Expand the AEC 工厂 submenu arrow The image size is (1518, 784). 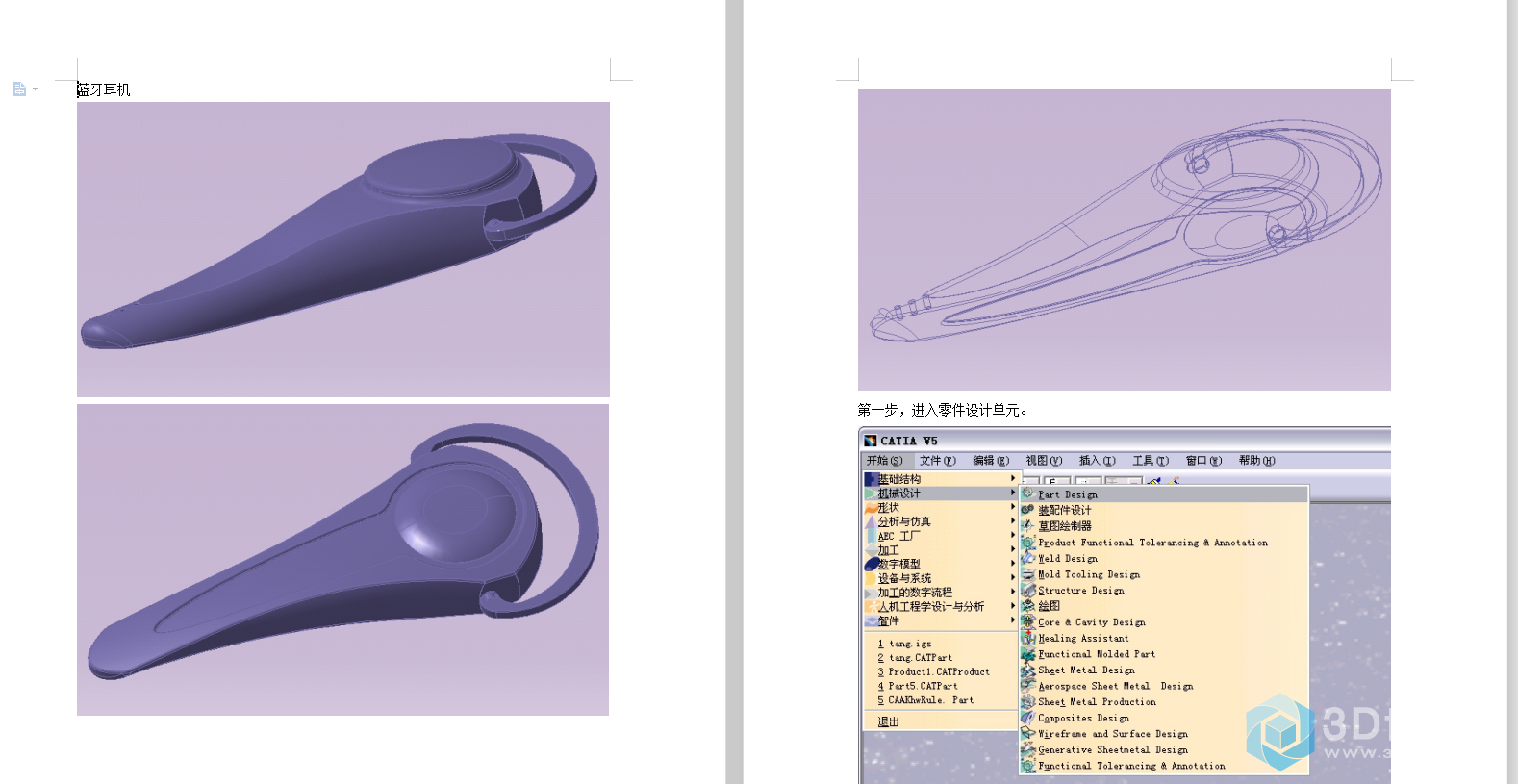pyautogui.click(x=1012, y=536)
